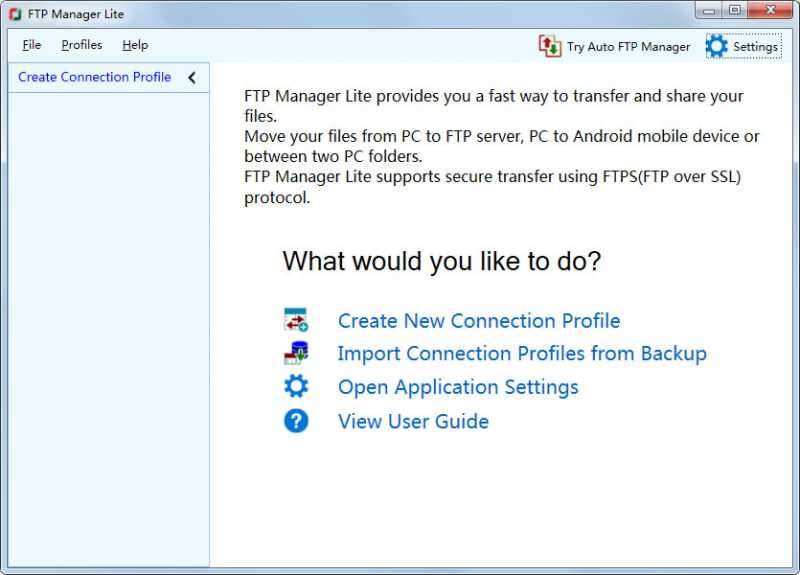Click the 'What would you like to do?' heading
Image resolution: width=800 pixels, height=575 pixels.
click(x=442, y=261)
